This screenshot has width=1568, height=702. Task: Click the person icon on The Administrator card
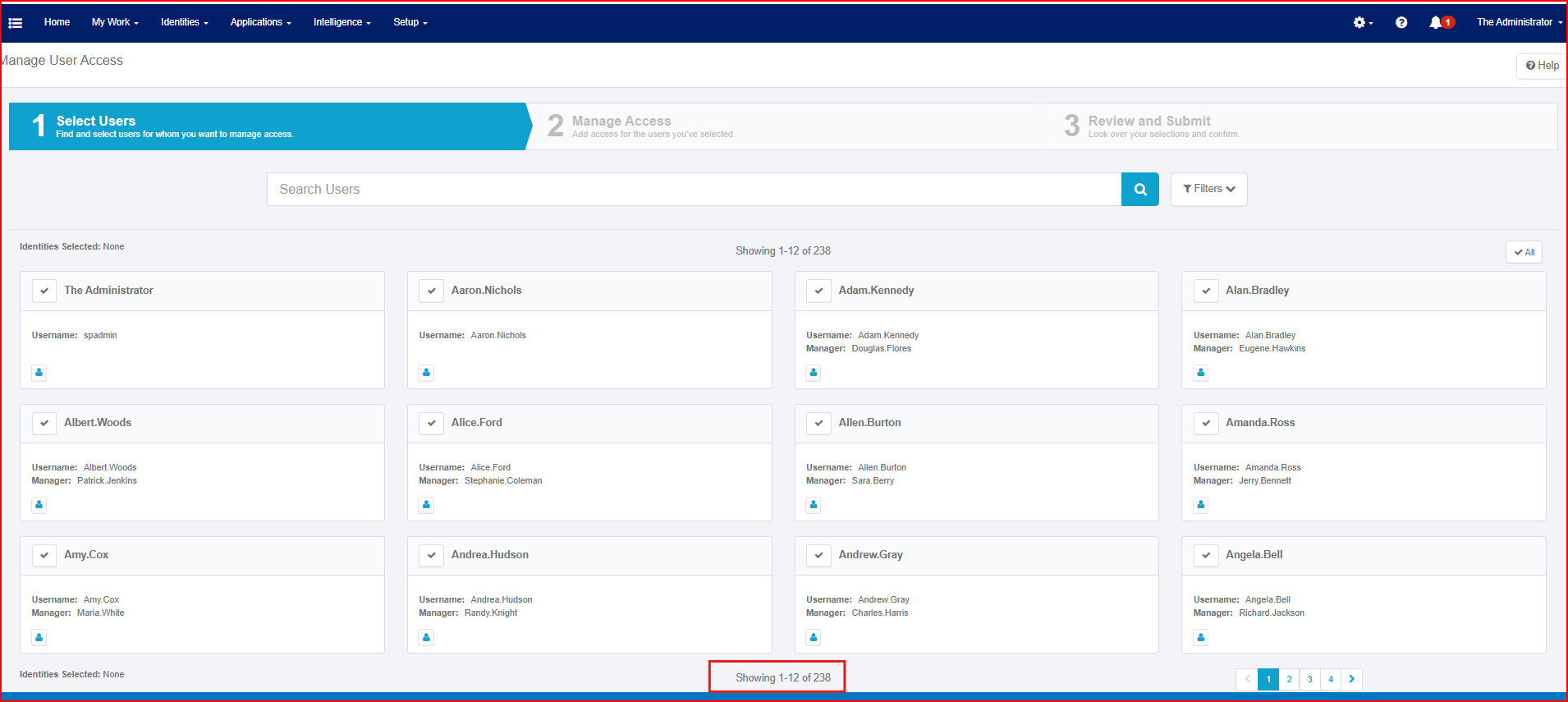(39, 373)
